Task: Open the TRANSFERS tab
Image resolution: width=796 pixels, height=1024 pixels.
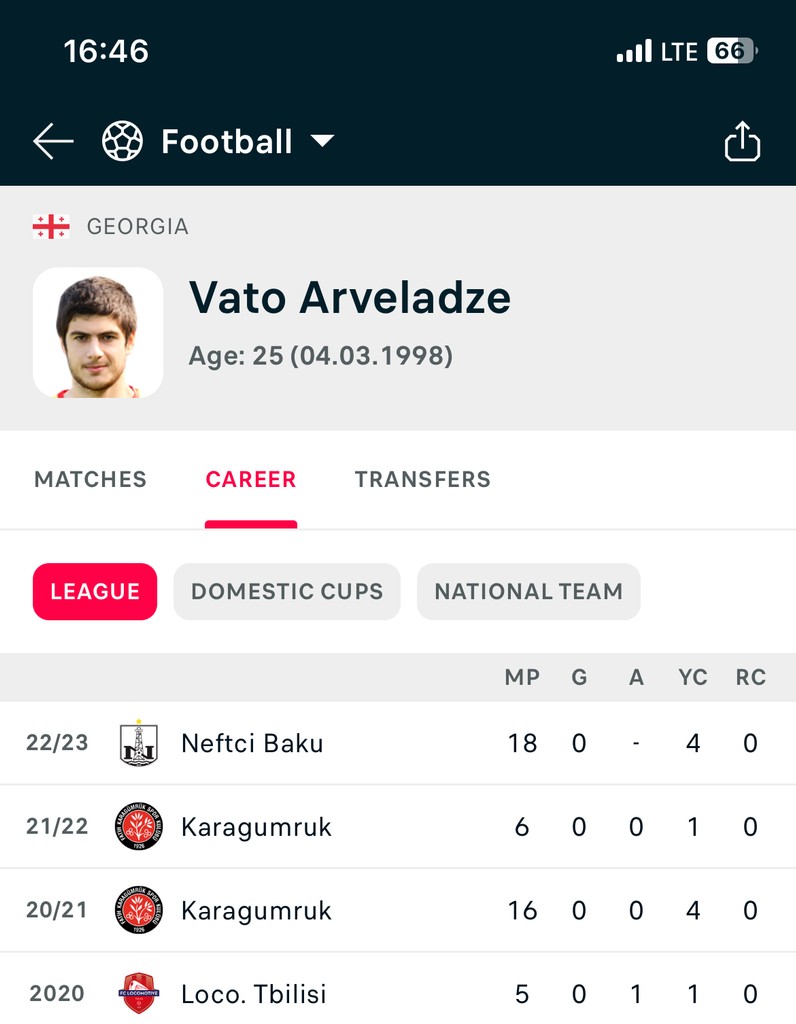Action: point(422,480)
